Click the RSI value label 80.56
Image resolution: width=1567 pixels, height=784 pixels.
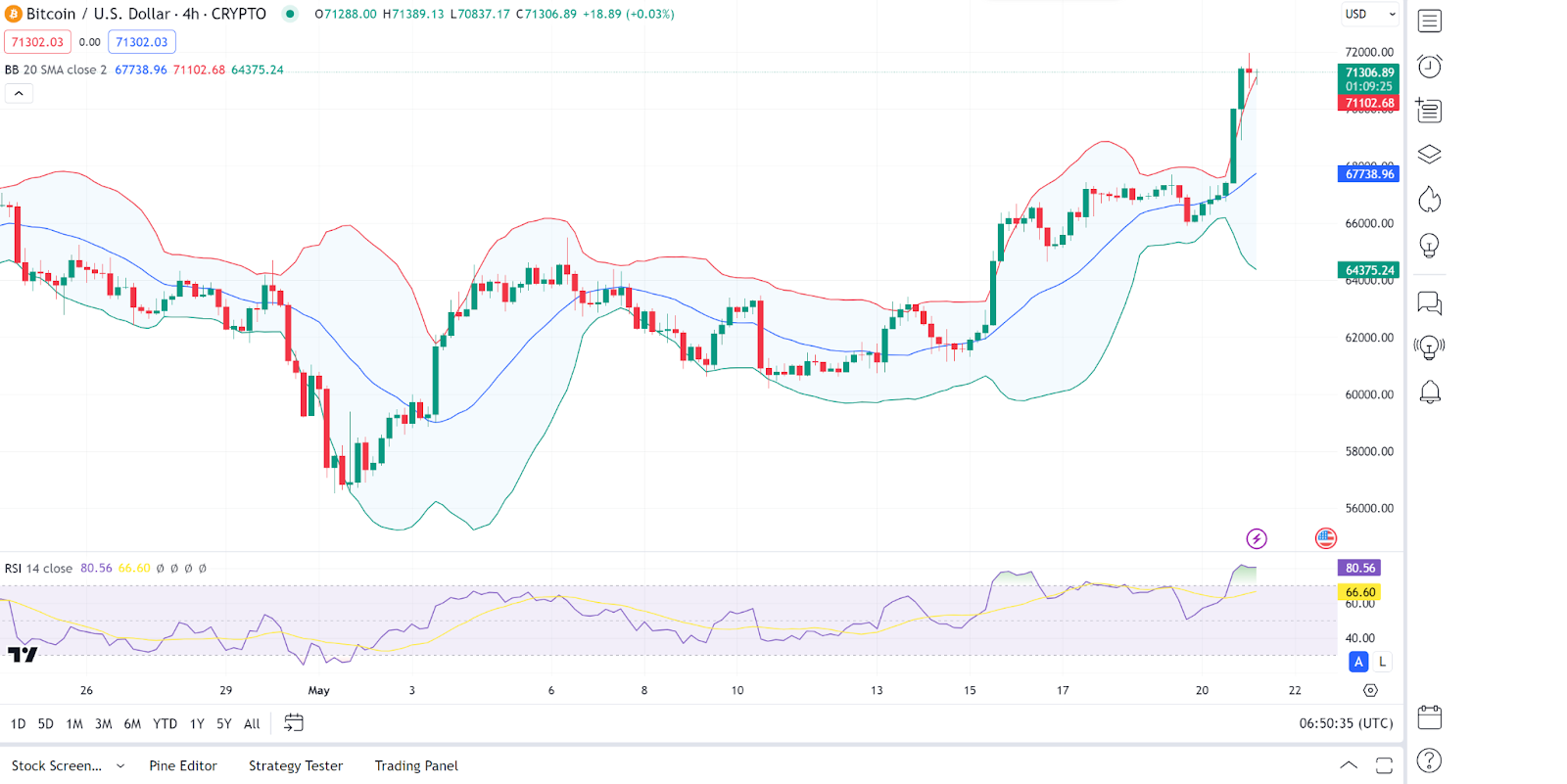coord(1360,568)
